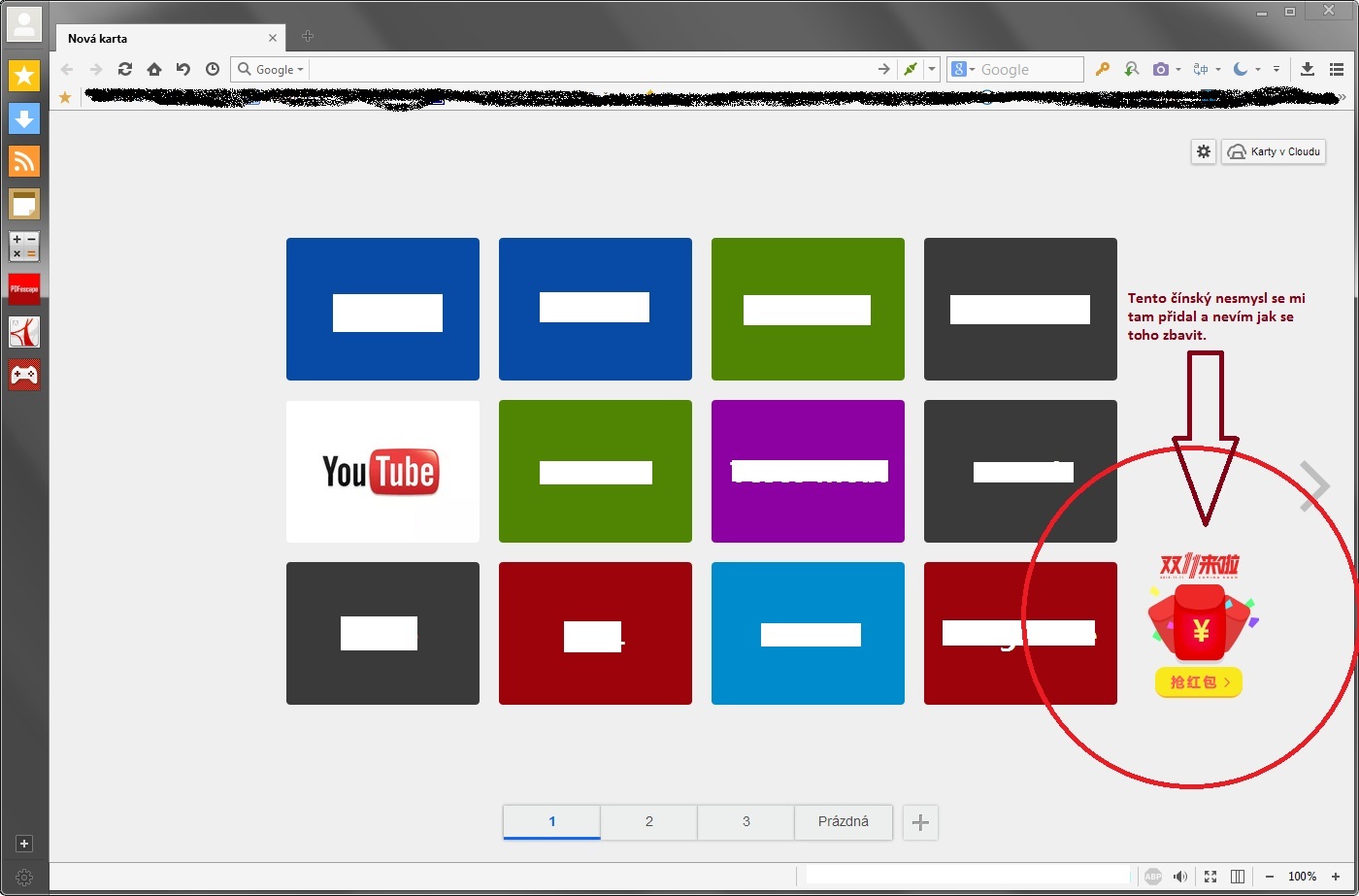Click the Karty v Cloudu button
Screen dimensions: 1359x896
click(1273, 151)
